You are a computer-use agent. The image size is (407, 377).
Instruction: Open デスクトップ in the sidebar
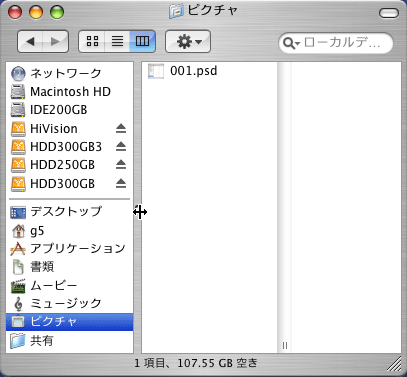[69, 212]
